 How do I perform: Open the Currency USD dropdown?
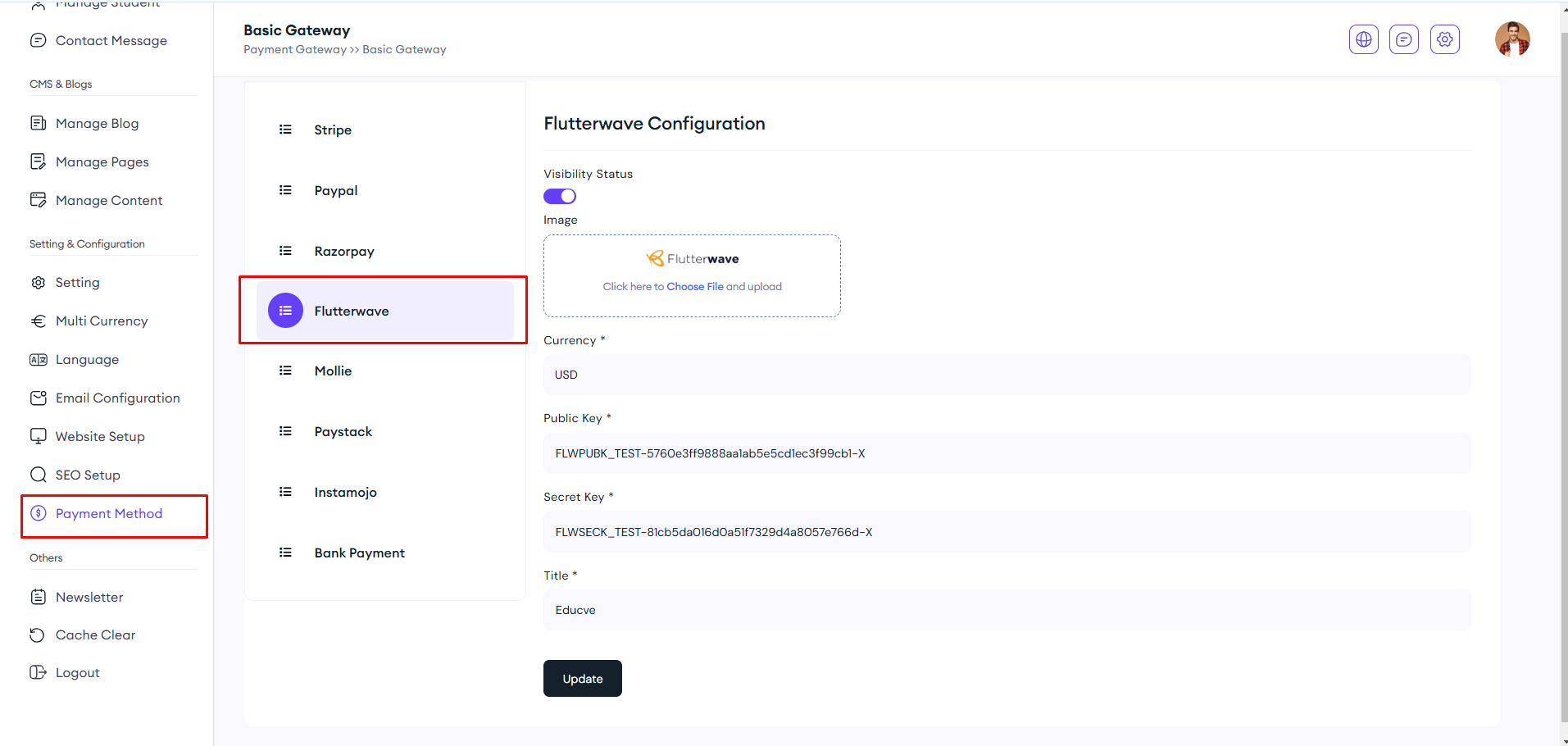pyautogui.click(x=1006, y=375)
